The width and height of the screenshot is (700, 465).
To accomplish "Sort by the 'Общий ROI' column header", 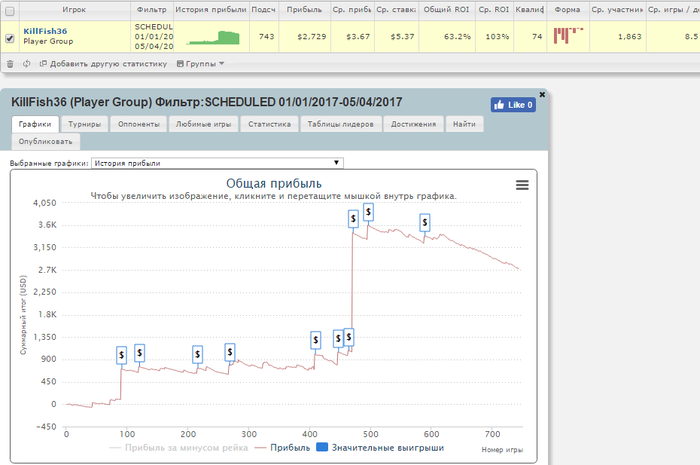I will [x=446, y=9].
